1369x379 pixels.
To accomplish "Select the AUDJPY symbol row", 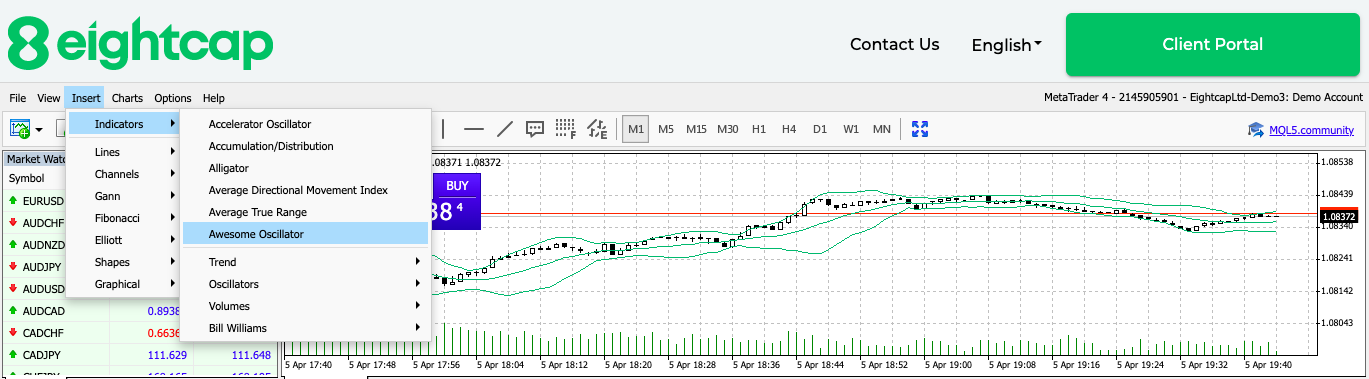I will tap(35, 267).
